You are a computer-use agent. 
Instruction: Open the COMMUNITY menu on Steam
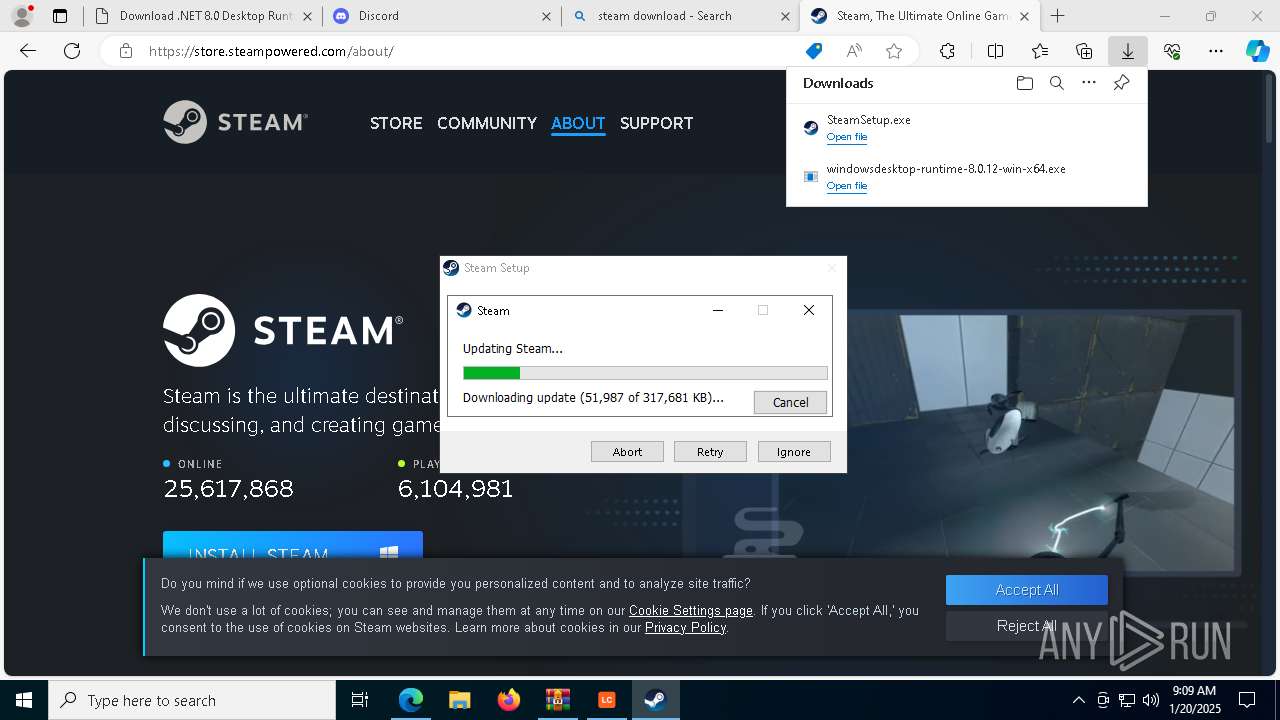(x=487, y=123)
